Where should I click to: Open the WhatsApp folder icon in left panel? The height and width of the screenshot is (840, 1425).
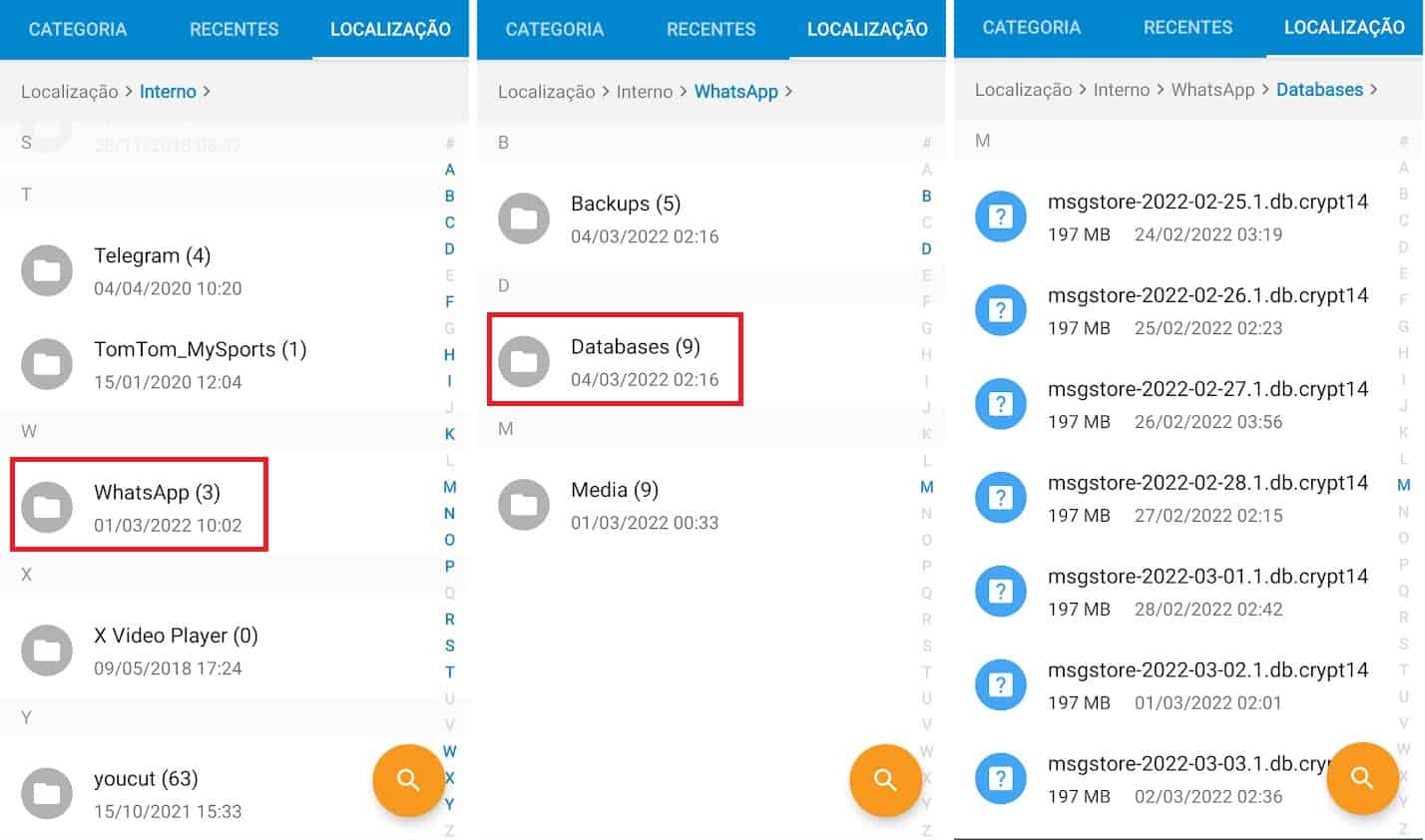[x=47, y=507]
